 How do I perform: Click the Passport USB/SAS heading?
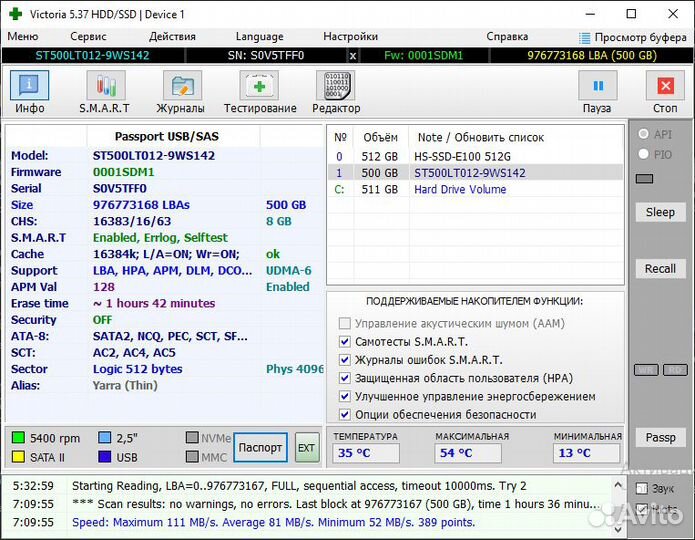point(167,137)
